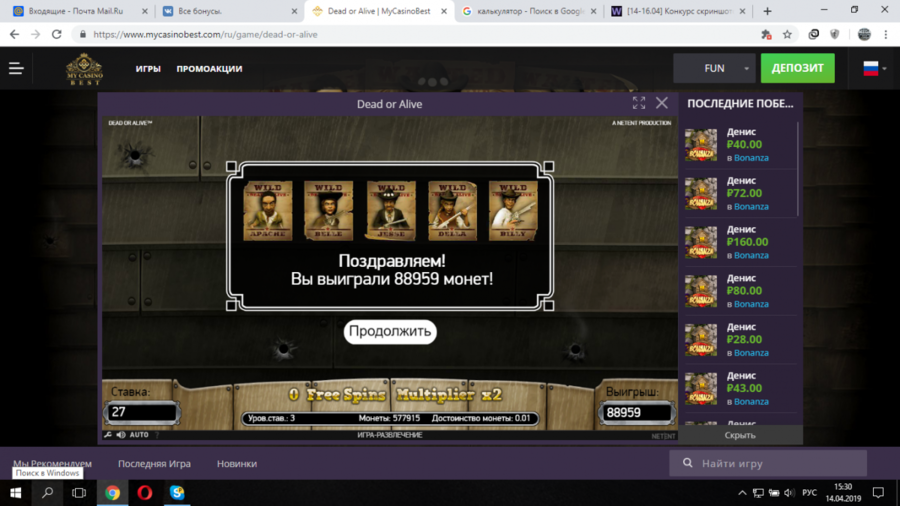Hide the recent wins panel via Скрыть
The image size is (900, 506).
click(740, 435)
